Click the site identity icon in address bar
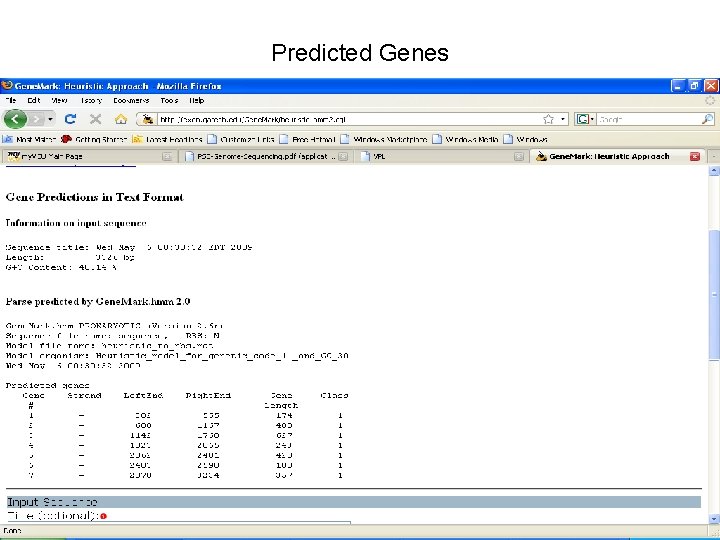This screenshot has width=720, height=540. pyautogui.click(x=147, y=119)
